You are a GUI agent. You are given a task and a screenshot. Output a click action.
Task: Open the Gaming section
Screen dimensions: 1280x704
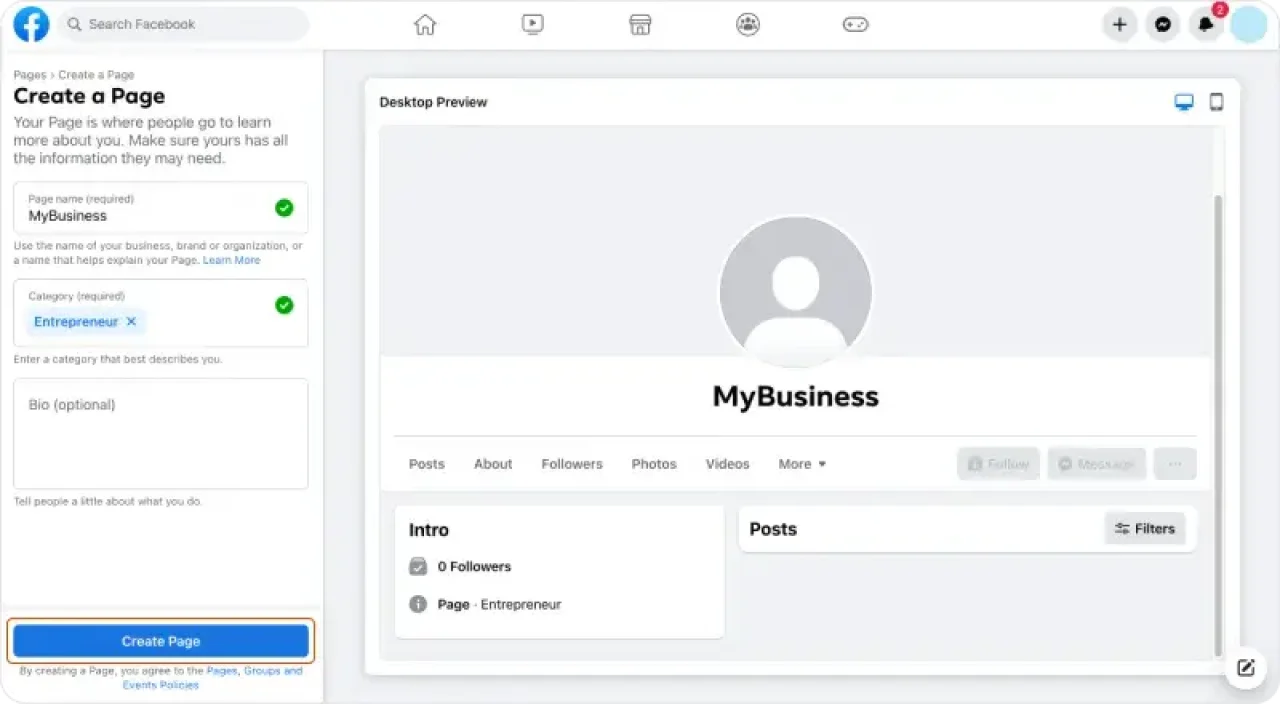(x=855, y=24)
